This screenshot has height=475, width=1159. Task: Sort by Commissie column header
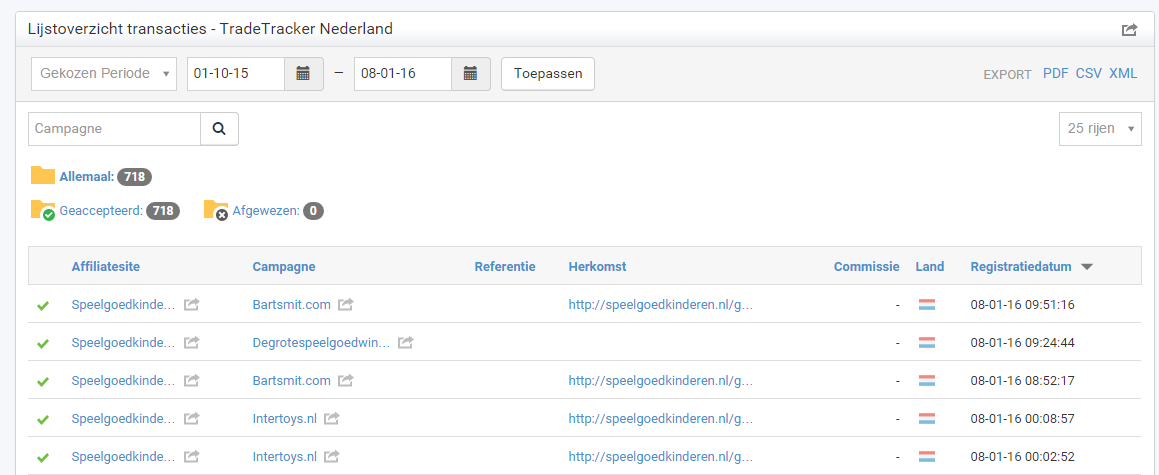866,267
